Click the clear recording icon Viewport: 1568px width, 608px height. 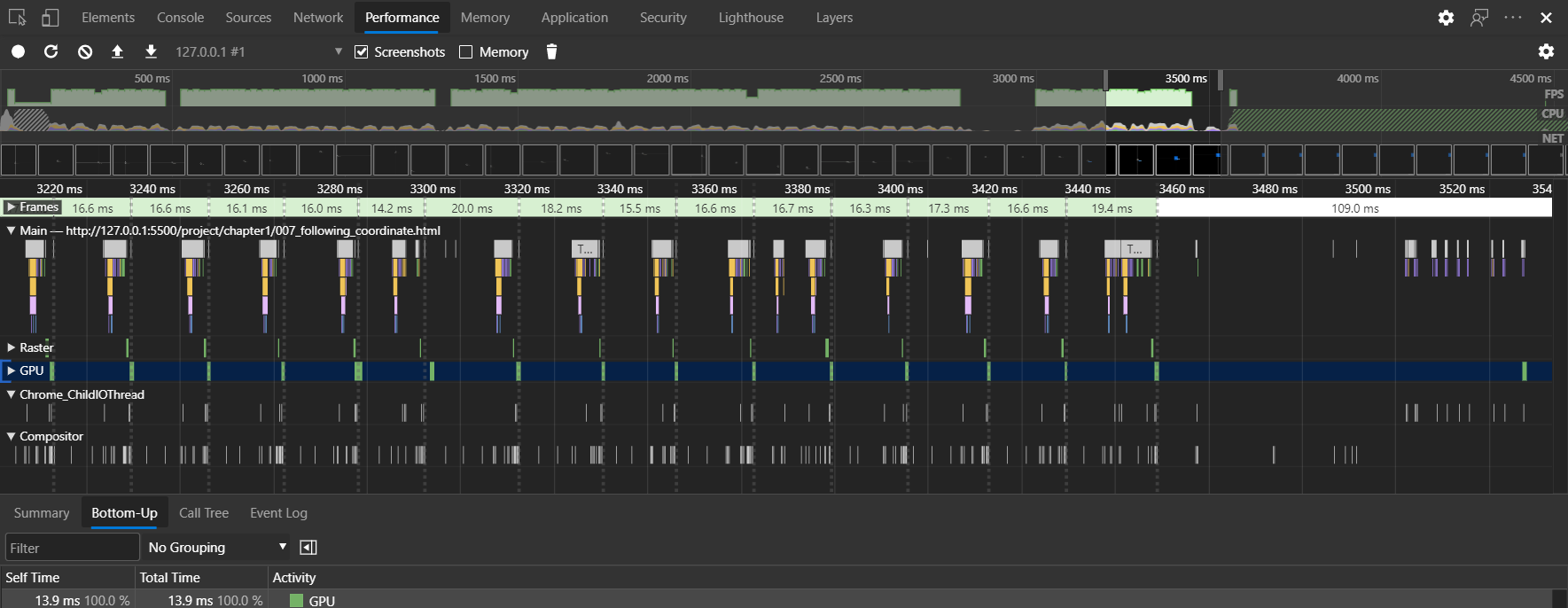point(85,51)
